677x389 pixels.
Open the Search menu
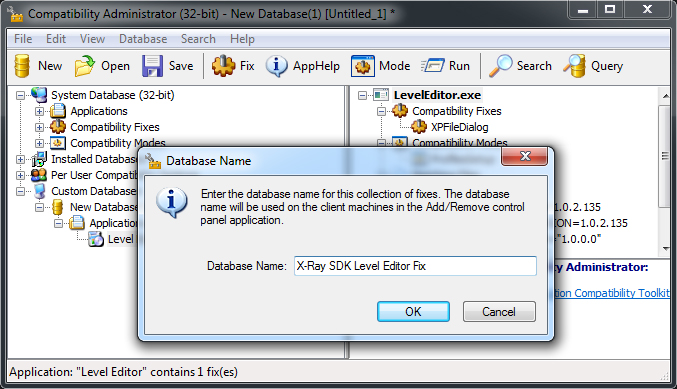[198, 39]
